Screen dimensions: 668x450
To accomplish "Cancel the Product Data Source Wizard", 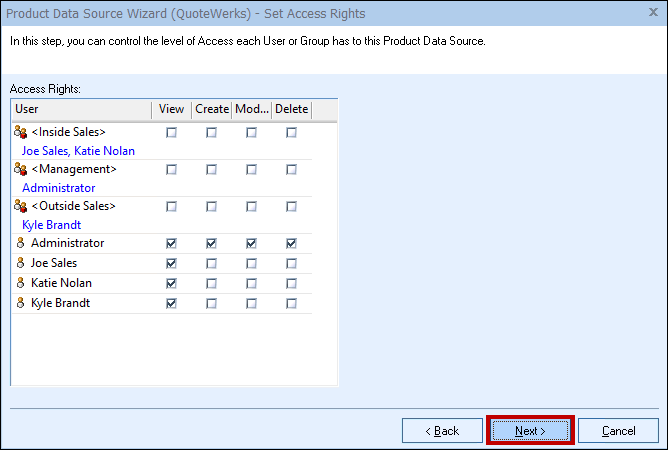I will (x=618, y=431).
